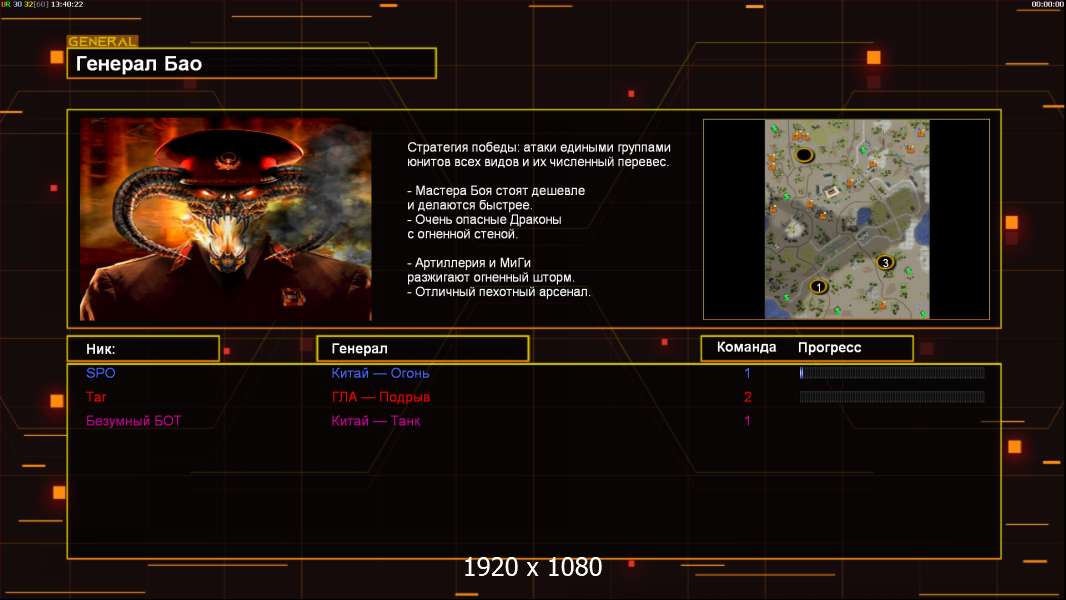Click the 'Прогресс' column header

[x=829, y=348]
